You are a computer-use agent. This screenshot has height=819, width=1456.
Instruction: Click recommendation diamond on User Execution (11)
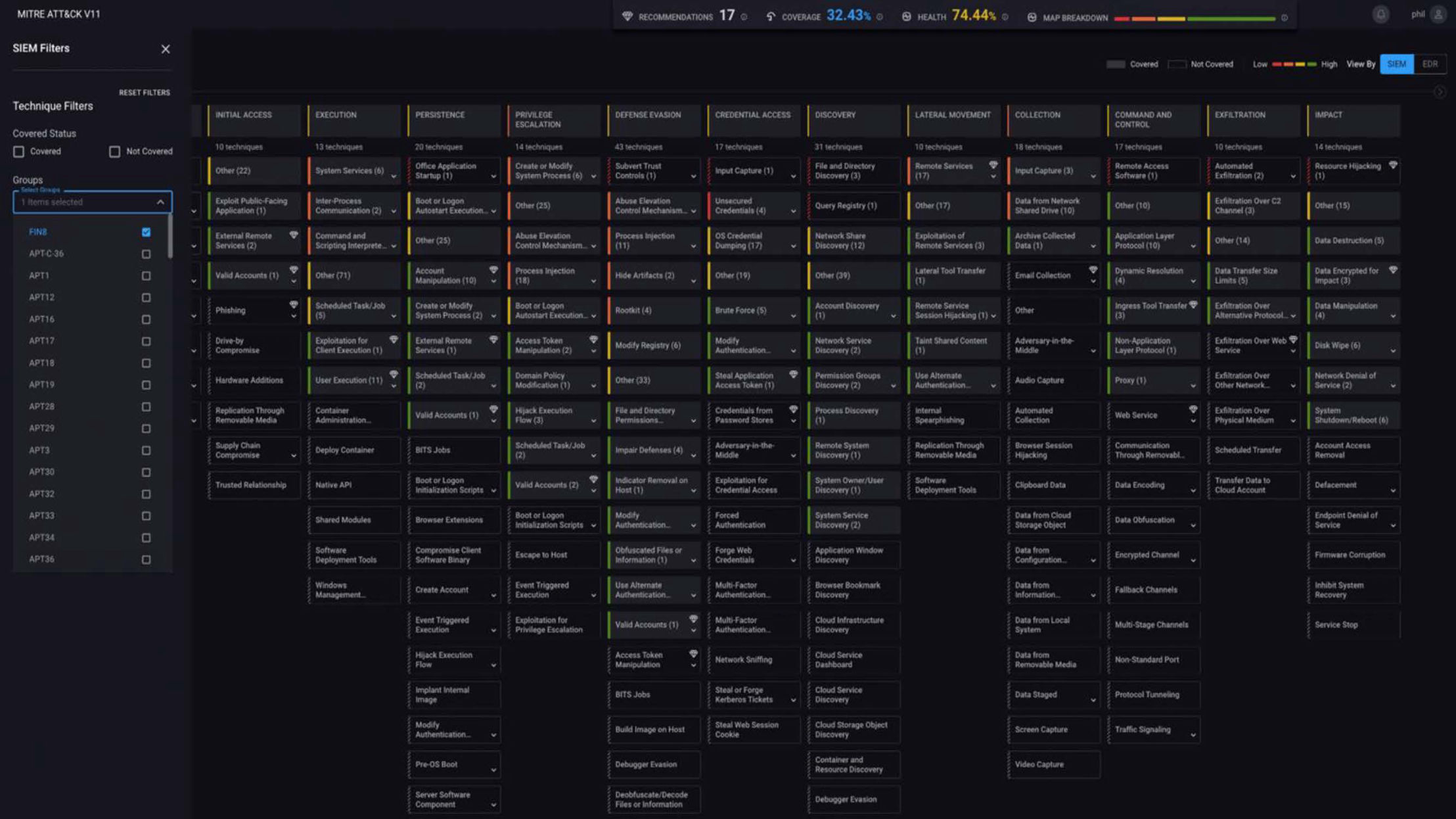(394, 374)
